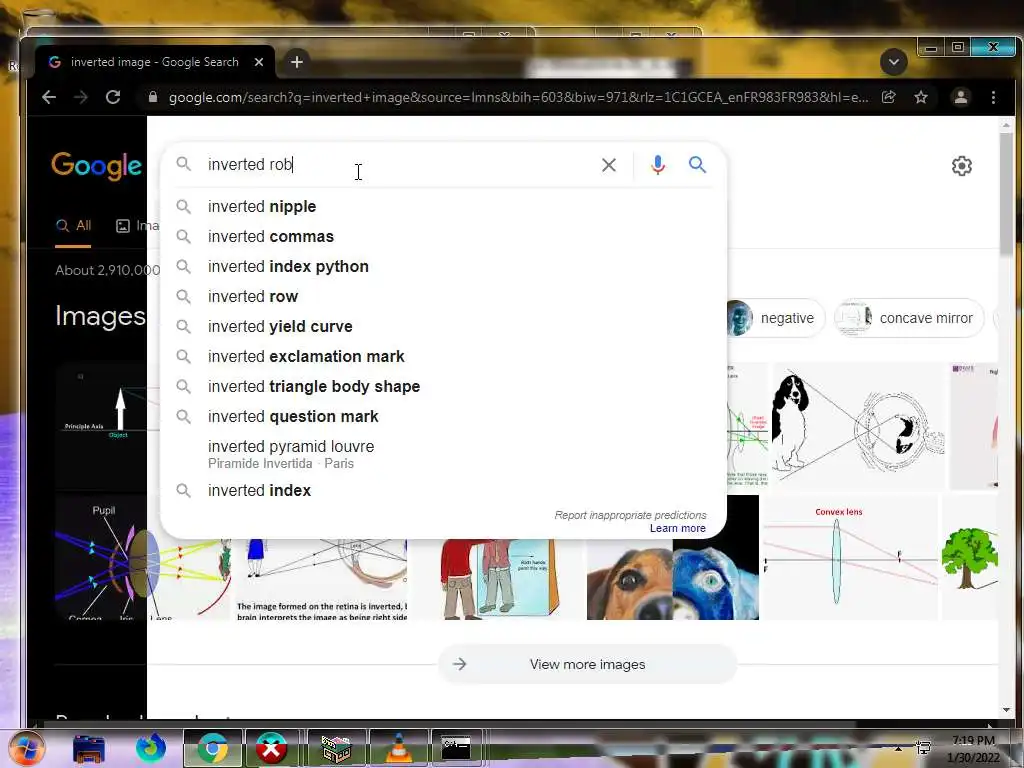
Task: Open VLC media player from taskbar
Action: [398, 748]
